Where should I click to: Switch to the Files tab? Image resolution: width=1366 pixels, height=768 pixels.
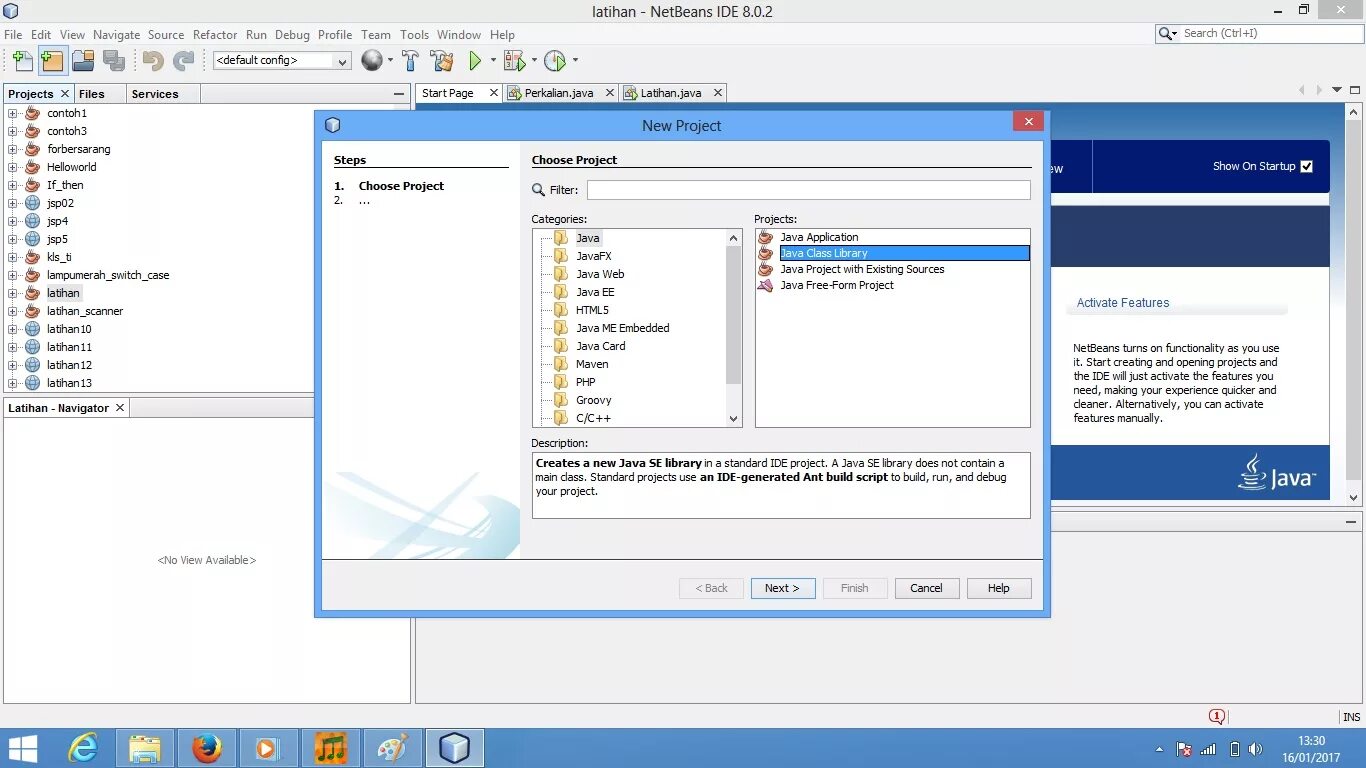(x=91, y=94)
